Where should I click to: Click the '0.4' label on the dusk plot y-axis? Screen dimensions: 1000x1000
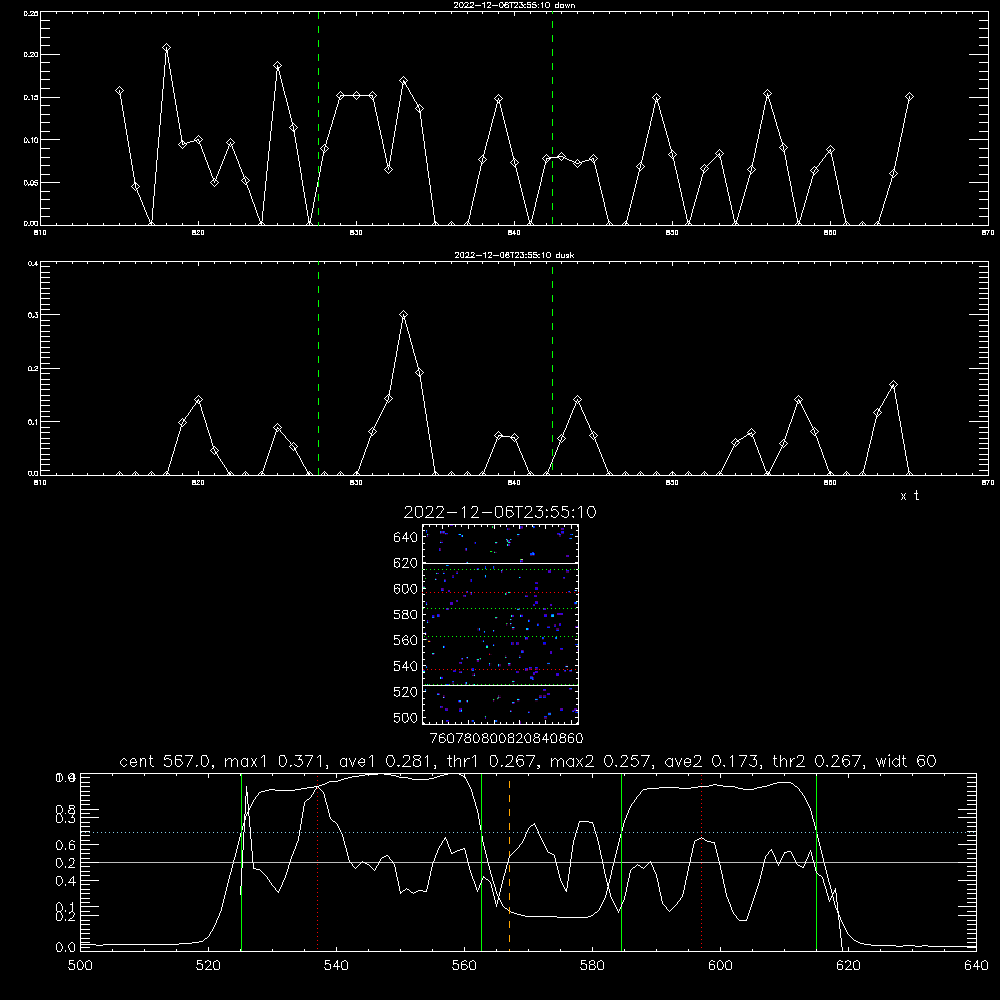click(x=33, y=263)
